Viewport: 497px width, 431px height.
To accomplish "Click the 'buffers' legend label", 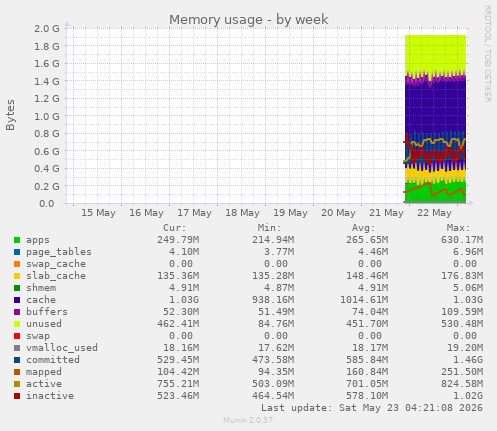I will (47, 312).
